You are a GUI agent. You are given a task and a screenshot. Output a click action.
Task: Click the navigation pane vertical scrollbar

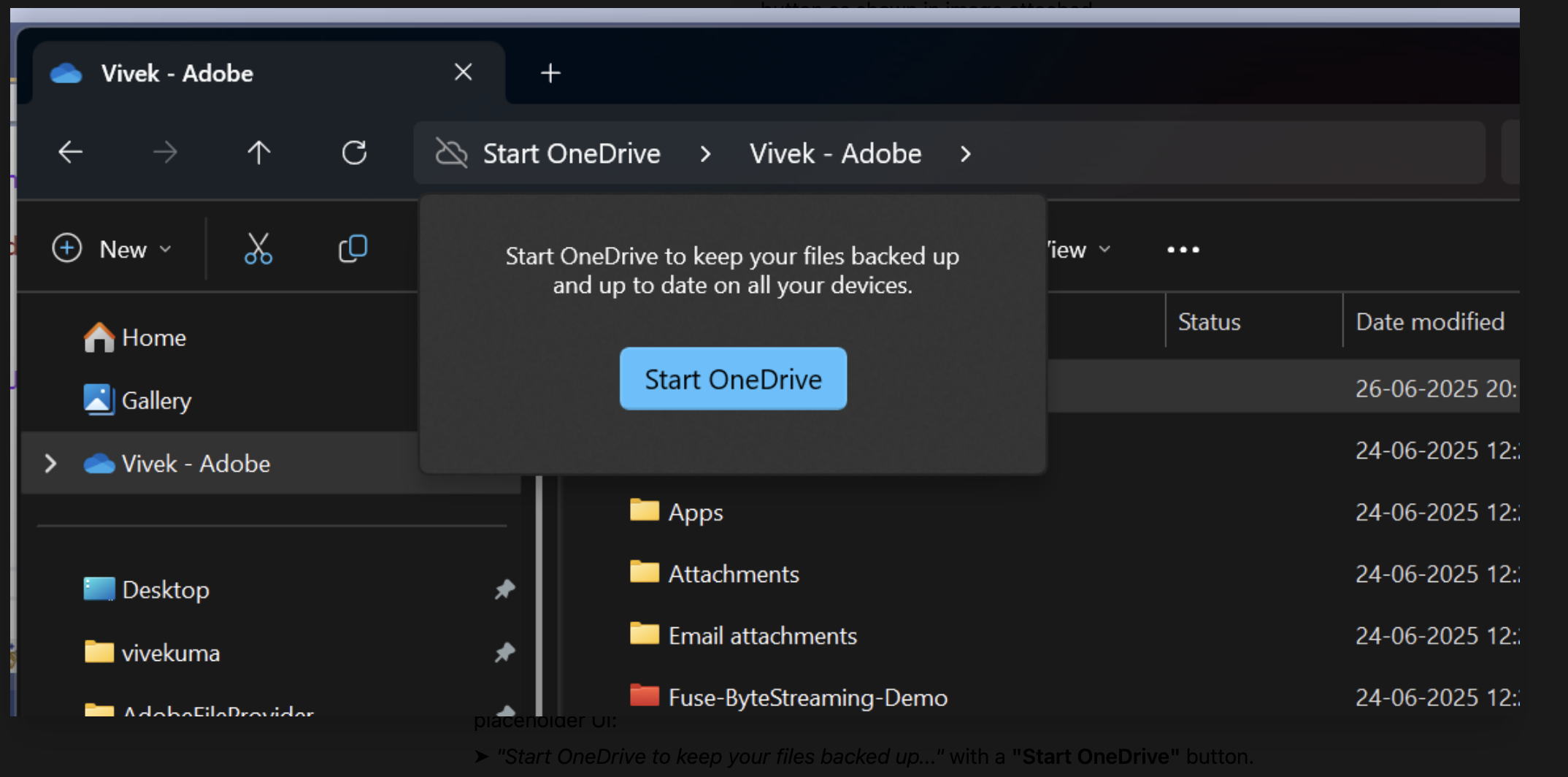point(539,595)
